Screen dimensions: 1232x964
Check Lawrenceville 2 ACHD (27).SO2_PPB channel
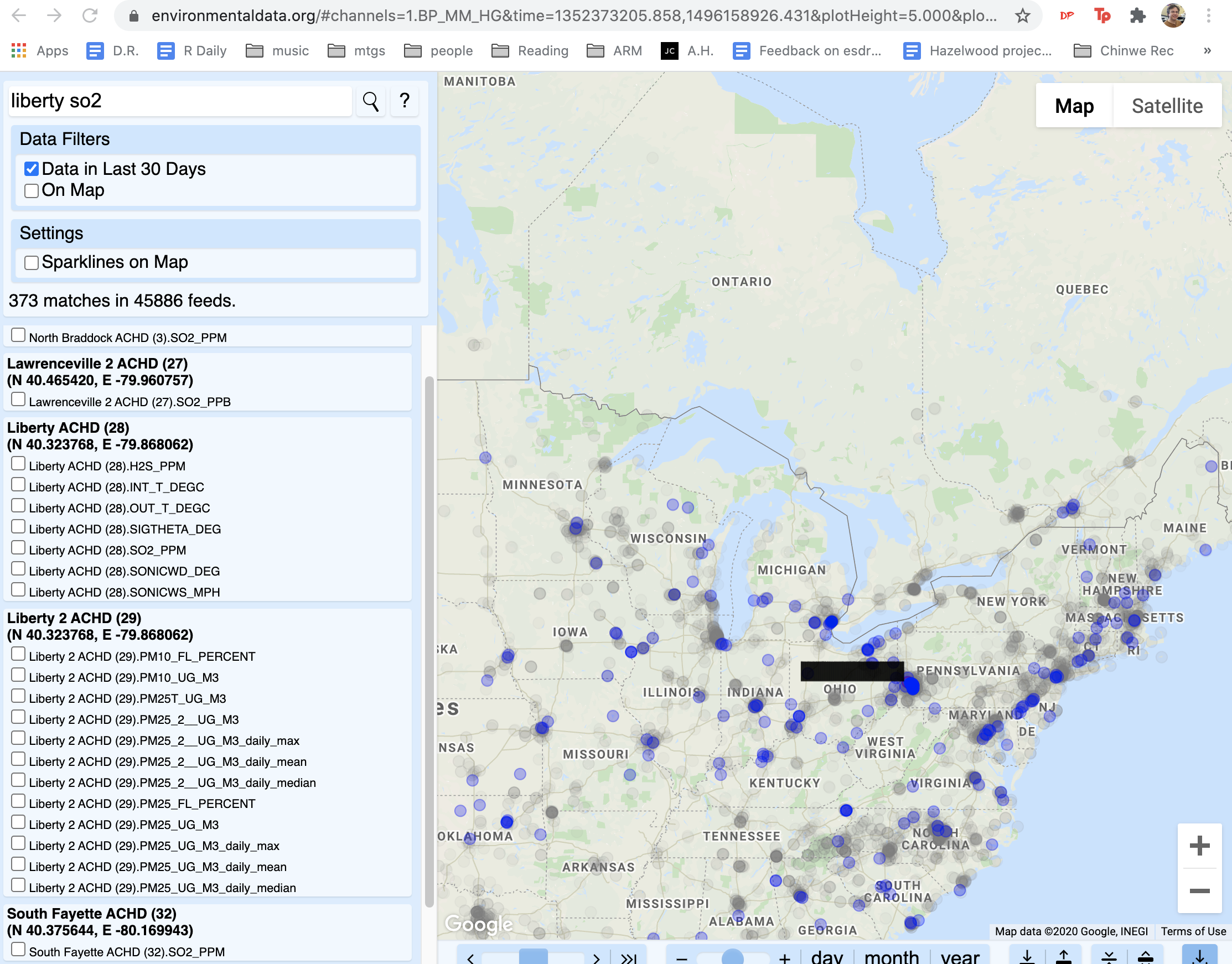(x=18, y=399)
